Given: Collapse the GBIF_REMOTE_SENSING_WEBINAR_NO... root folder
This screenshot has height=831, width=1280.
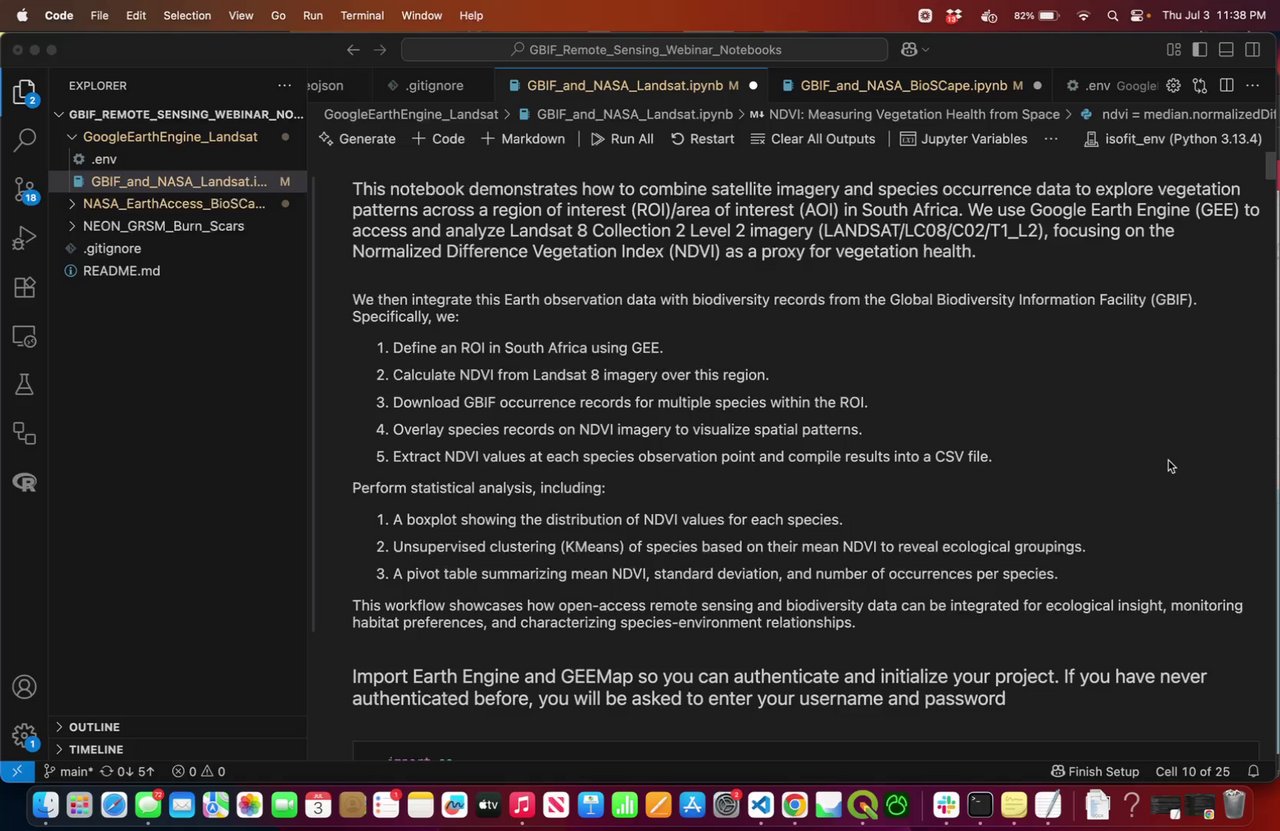Looking at the screenshot, I should 179,114.
